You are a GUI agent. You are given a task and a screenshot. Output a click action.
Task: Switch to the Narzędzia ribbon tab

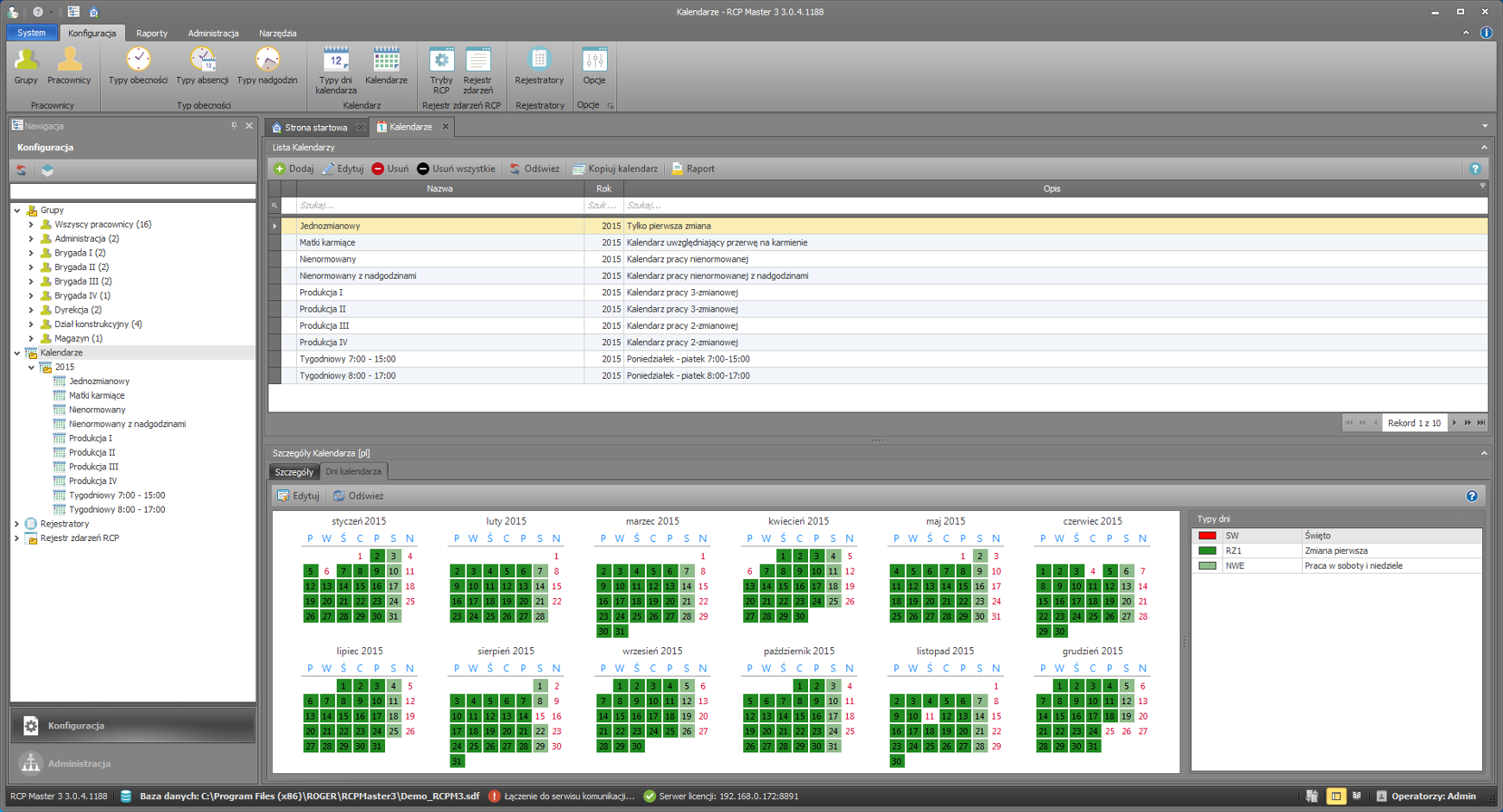coord(278,34)
